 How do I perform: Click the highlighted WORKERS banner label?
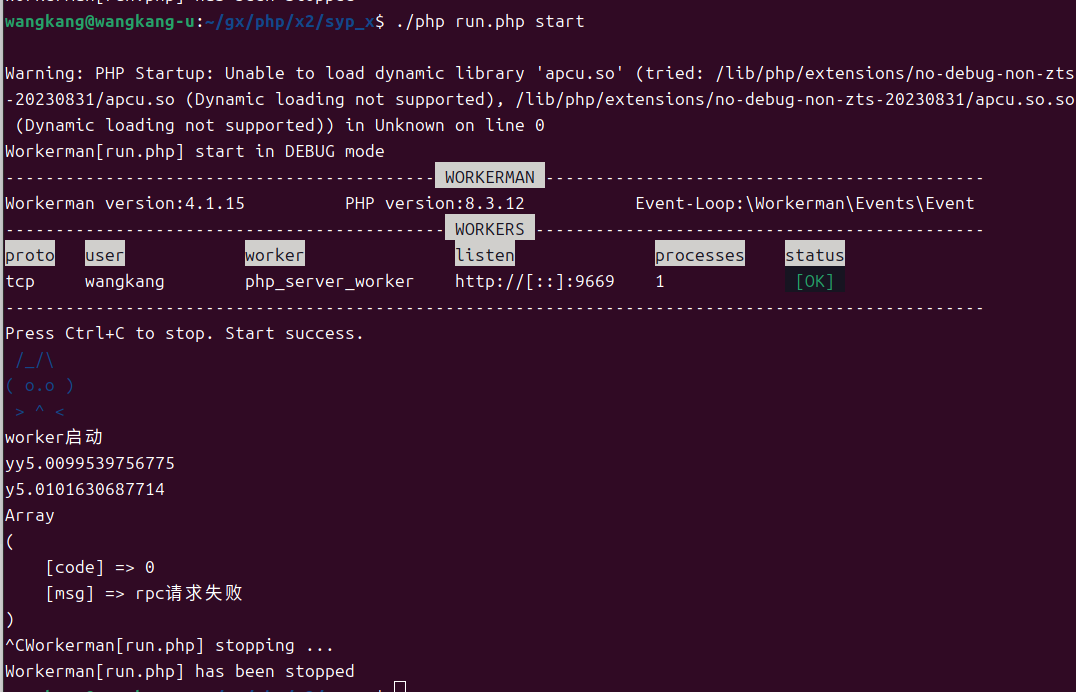(x=489, y=229)
